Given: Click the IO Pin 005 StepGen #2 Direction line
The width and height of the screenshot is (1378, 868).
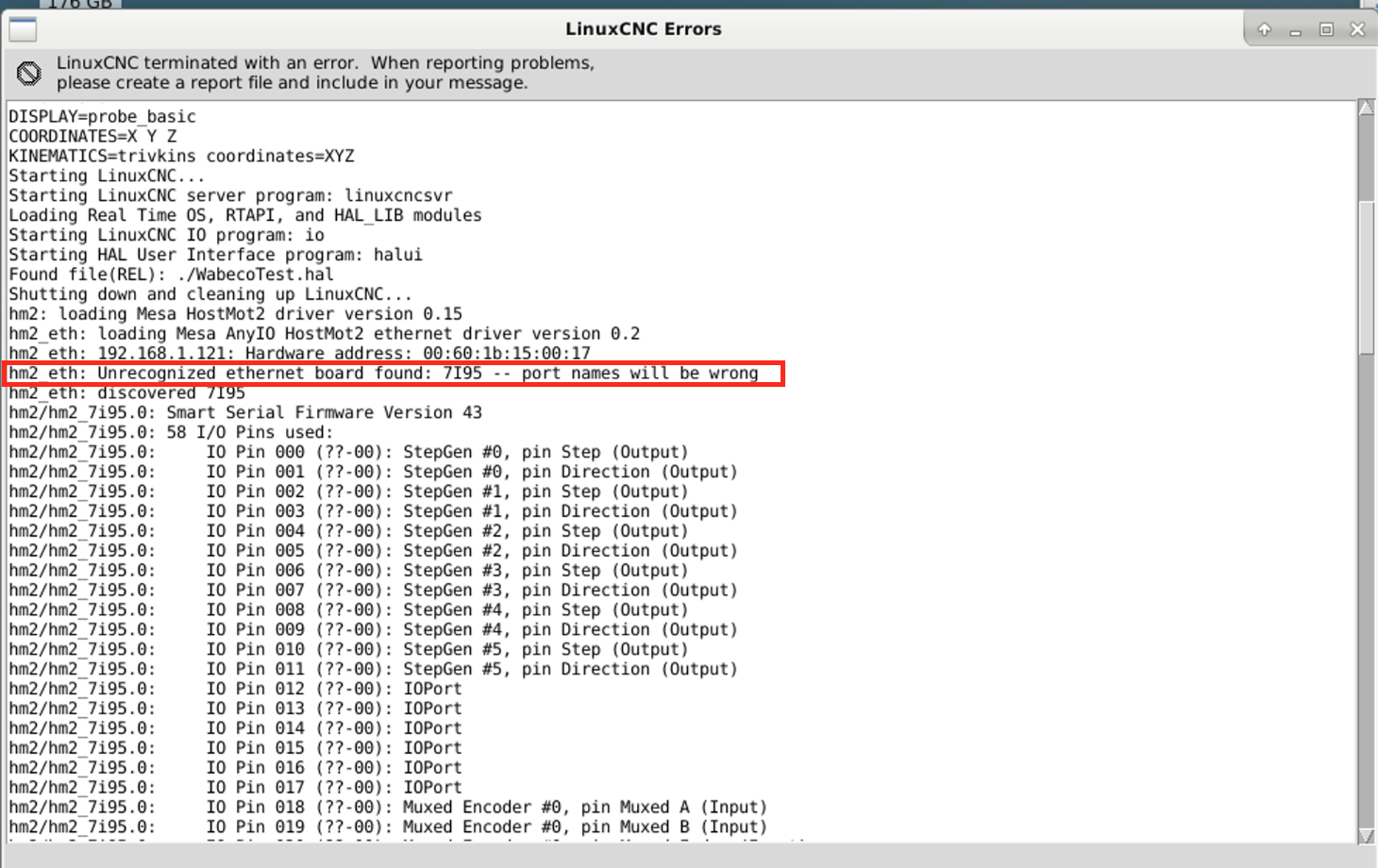Looking at the screenshot, I should tap(374, 553).
